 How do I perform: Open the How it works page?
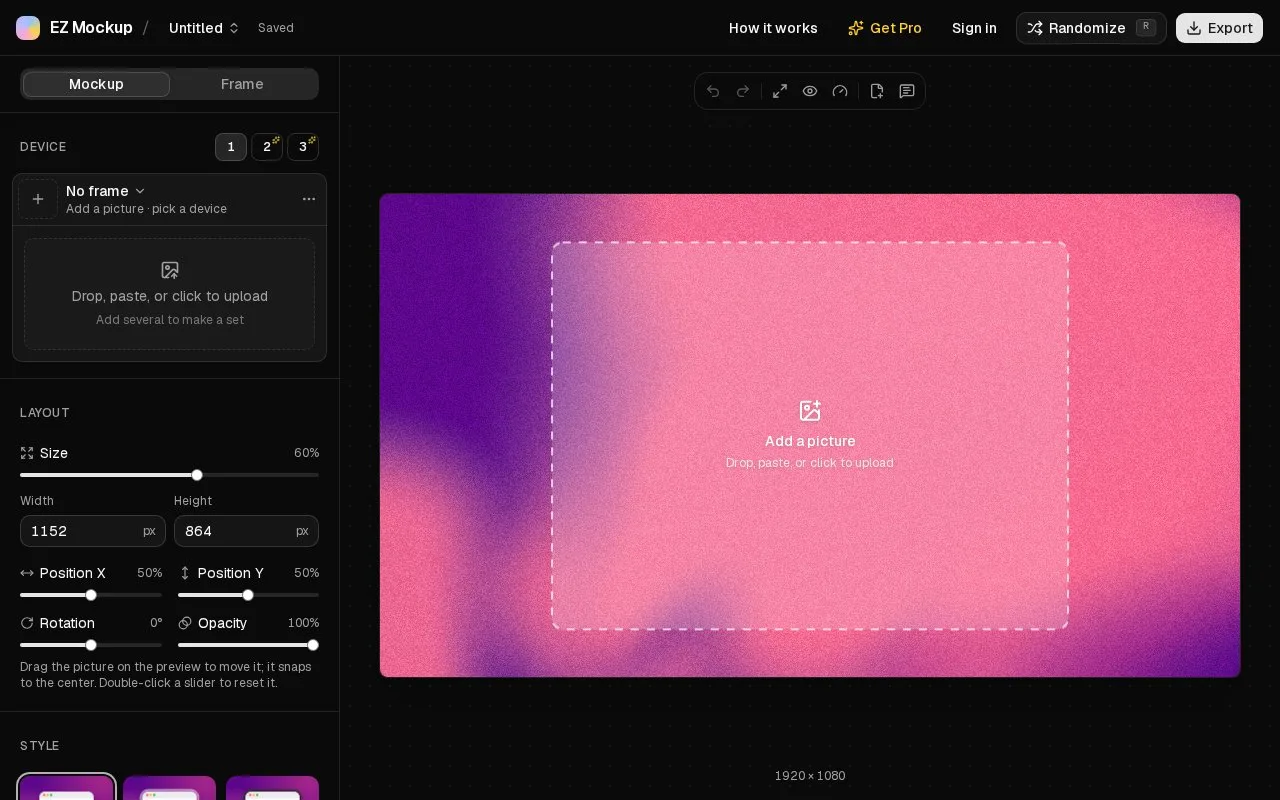click(x=773, y=28)
